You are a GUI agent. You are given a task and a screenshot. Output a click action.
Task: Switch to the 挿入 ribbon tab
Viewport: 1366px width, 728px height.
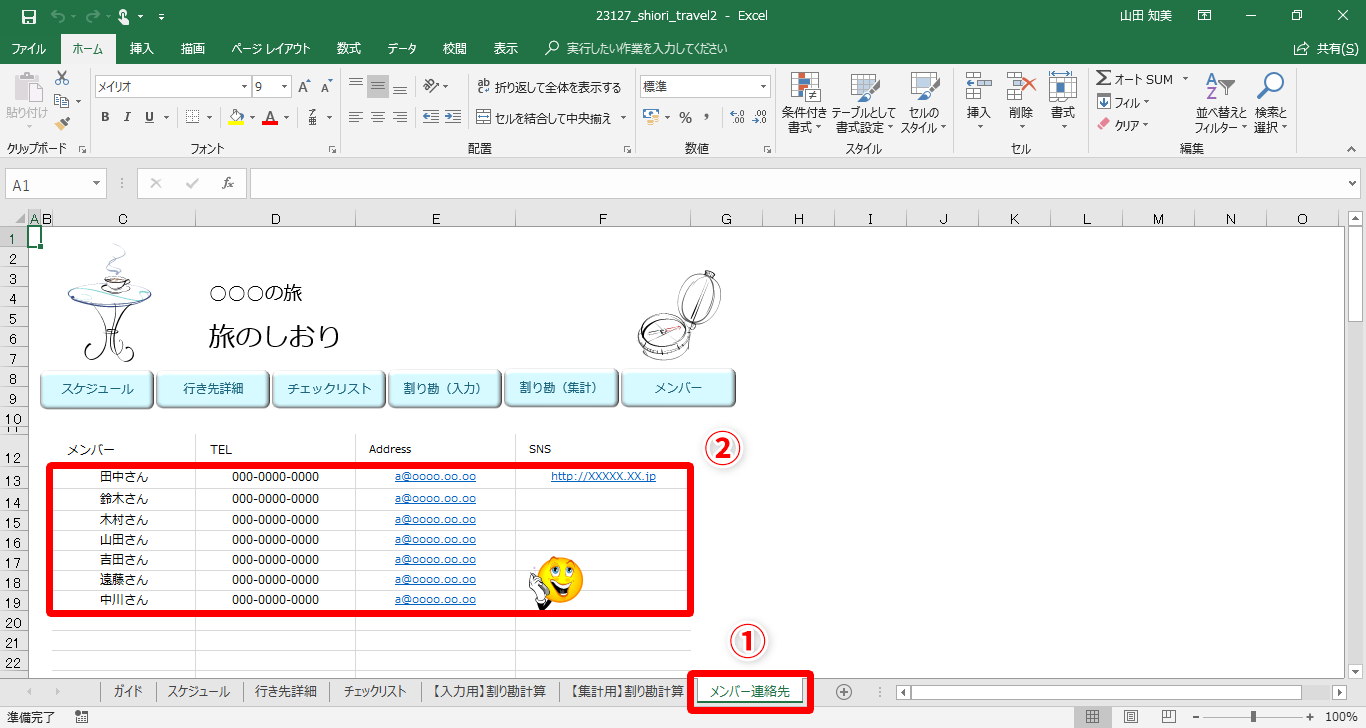[x=142, y=48]
